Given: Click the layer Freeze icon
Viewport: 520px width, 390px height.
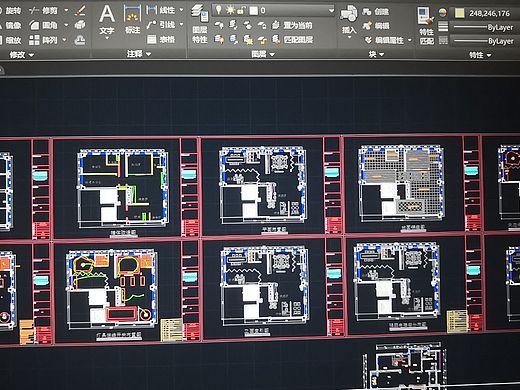Looking at the screenshot, I should (x=248, y=25).
